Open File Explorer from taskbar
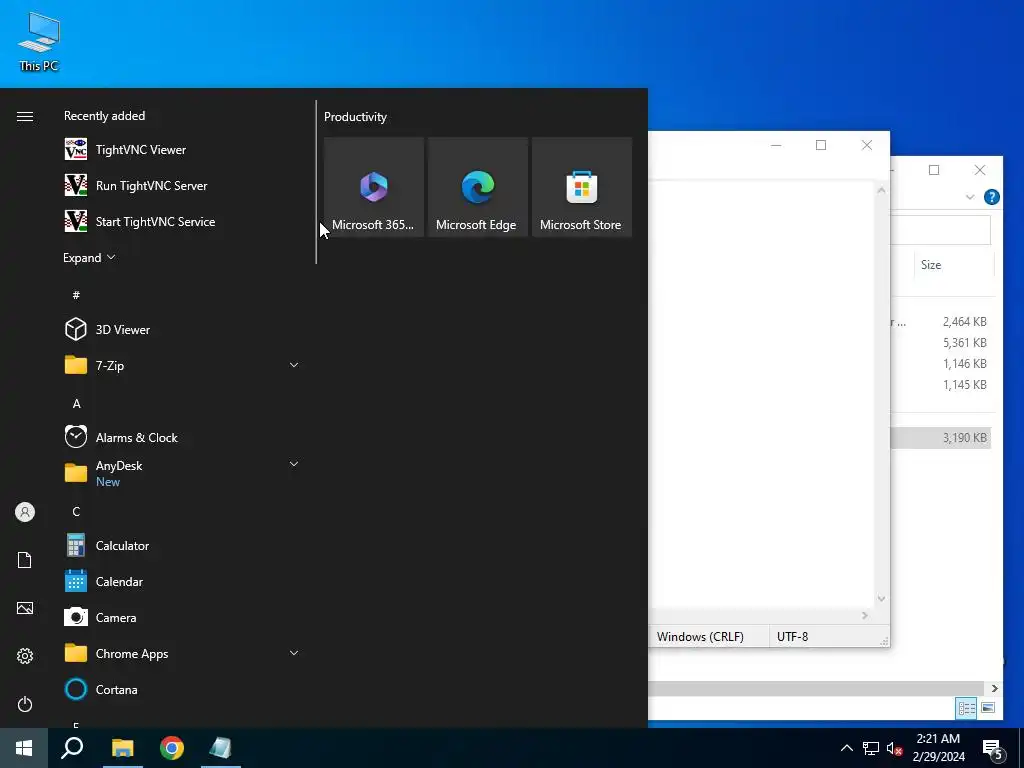Screen dimensions: 1024x768 pyautogui.click(x=122, y=748)
